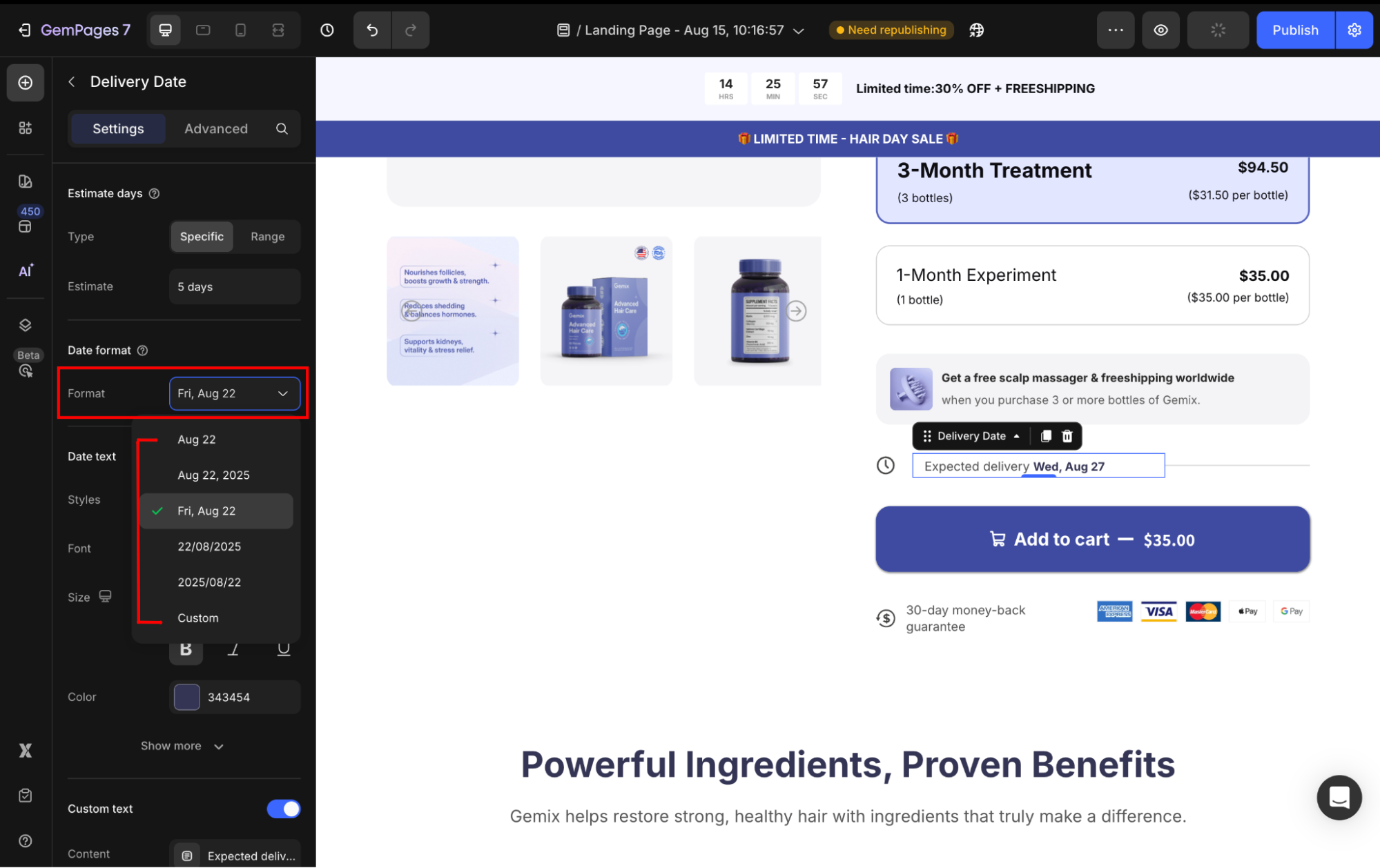Viewport: 1380px width, 868px height.
Task: Click the undo arrow button
Action: 372,30
